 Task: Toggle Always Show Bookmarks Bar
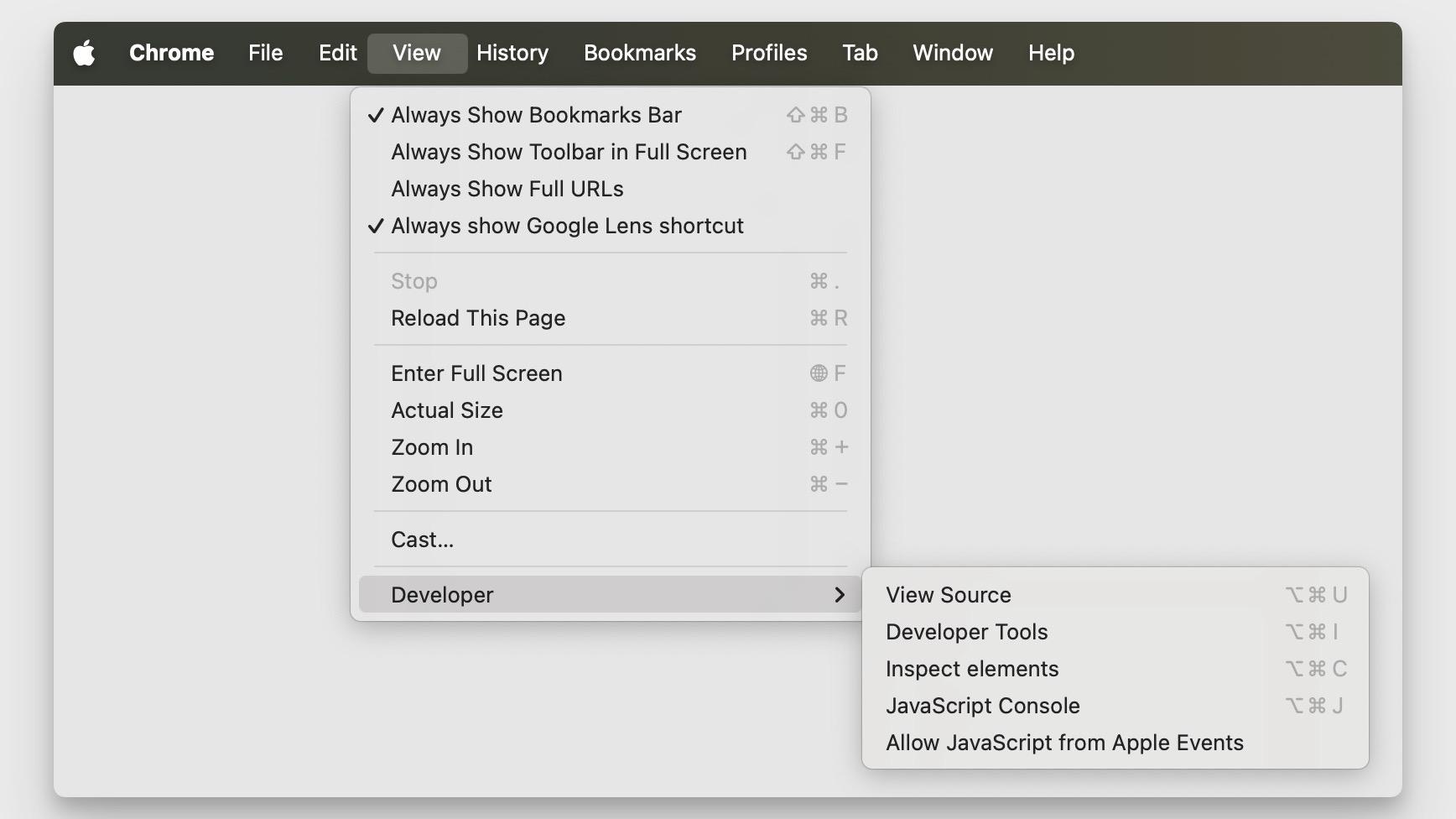click(611, 115)
